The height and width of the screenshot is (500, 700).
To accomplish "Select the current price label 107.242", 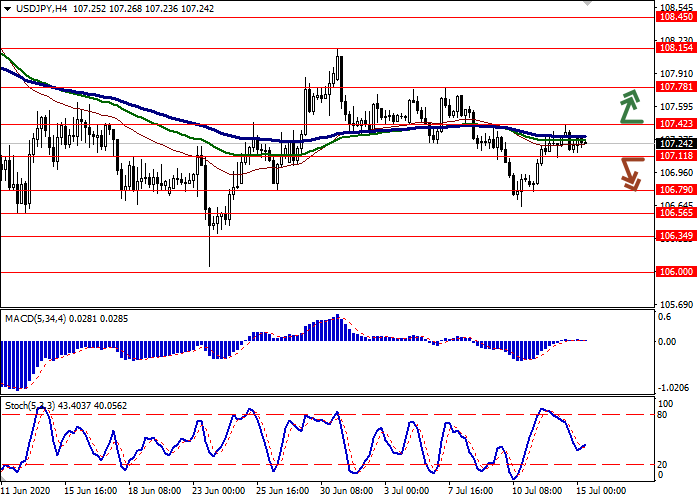I will click(x=677, y=143).
